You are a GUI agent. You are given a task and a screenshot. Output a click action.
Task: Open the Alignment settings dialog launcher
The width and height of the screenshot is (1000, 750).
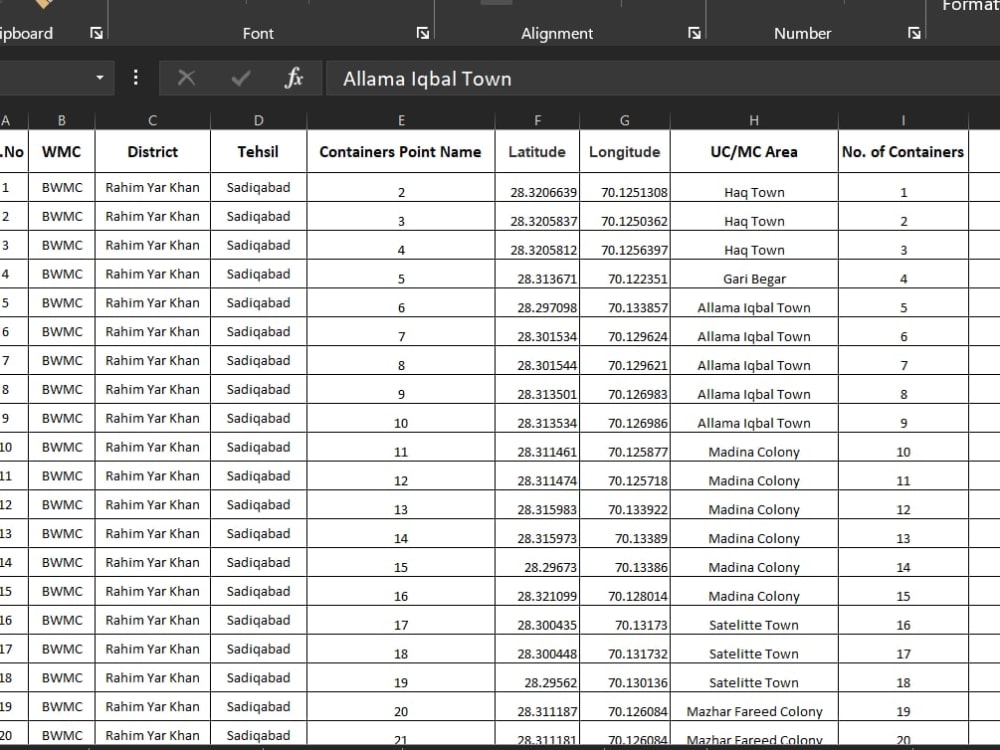point(695,33)
